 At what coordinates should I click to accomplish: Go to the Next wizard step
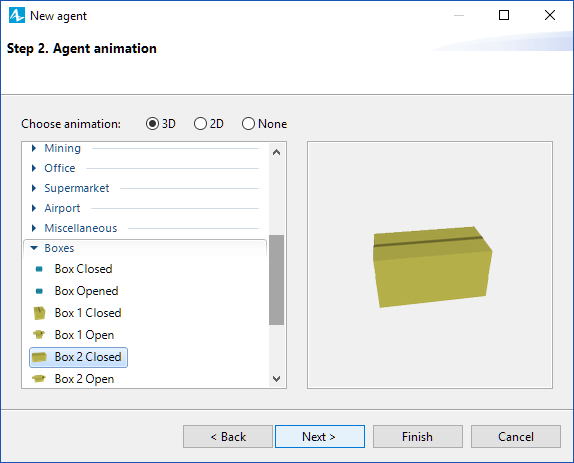(x=320, y=436)
